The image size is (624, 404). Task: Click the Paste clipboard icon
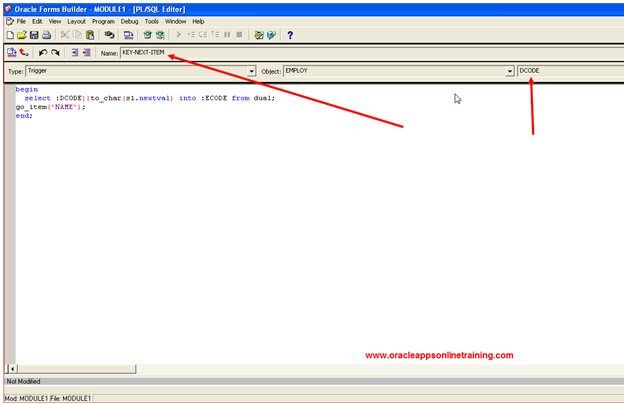pos(88,35)
